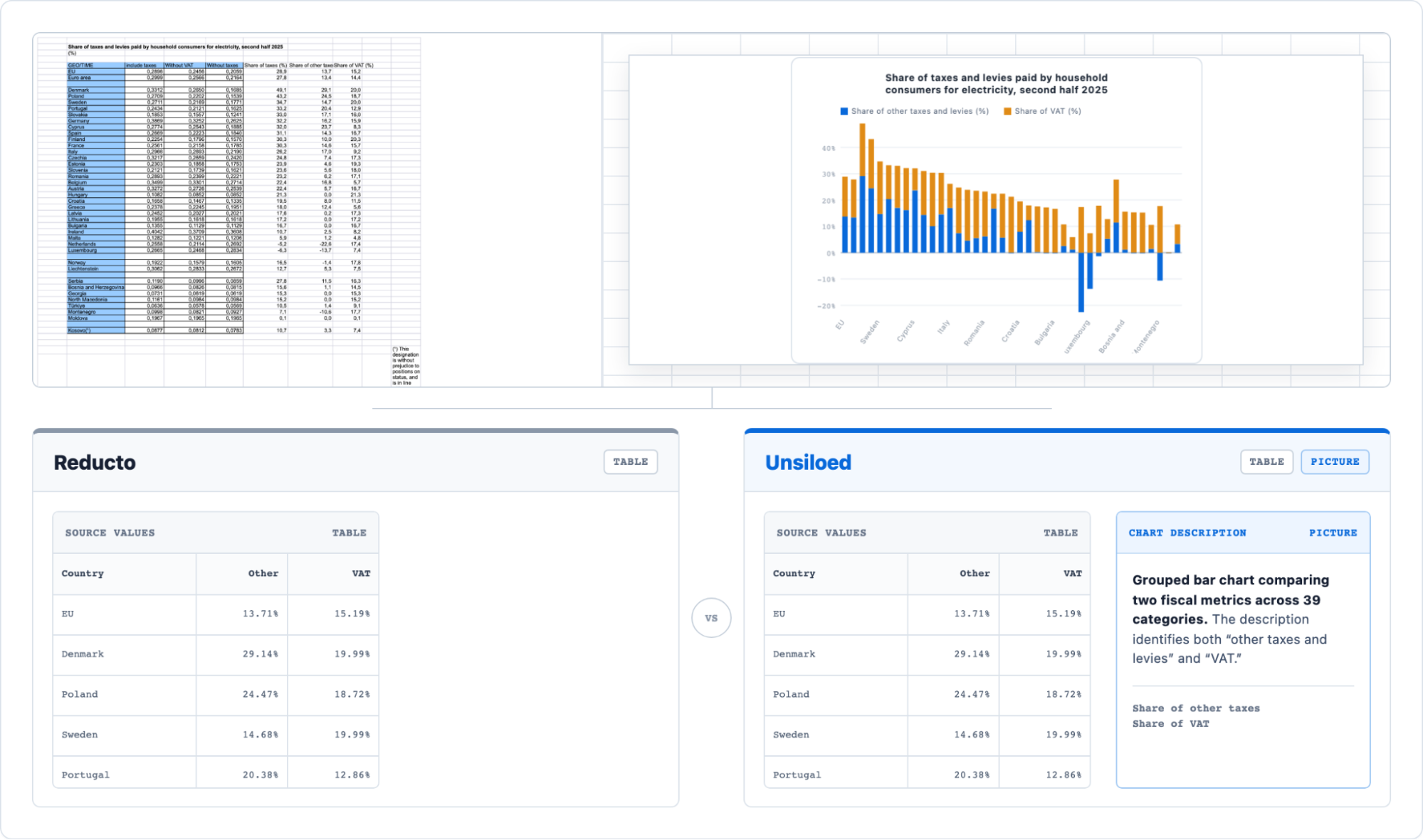Image resolution: width=1423 pixels, height=840 pixels.
Task: Click the TABLE badge in Unsiloed panel
Action: point(1266,462)
